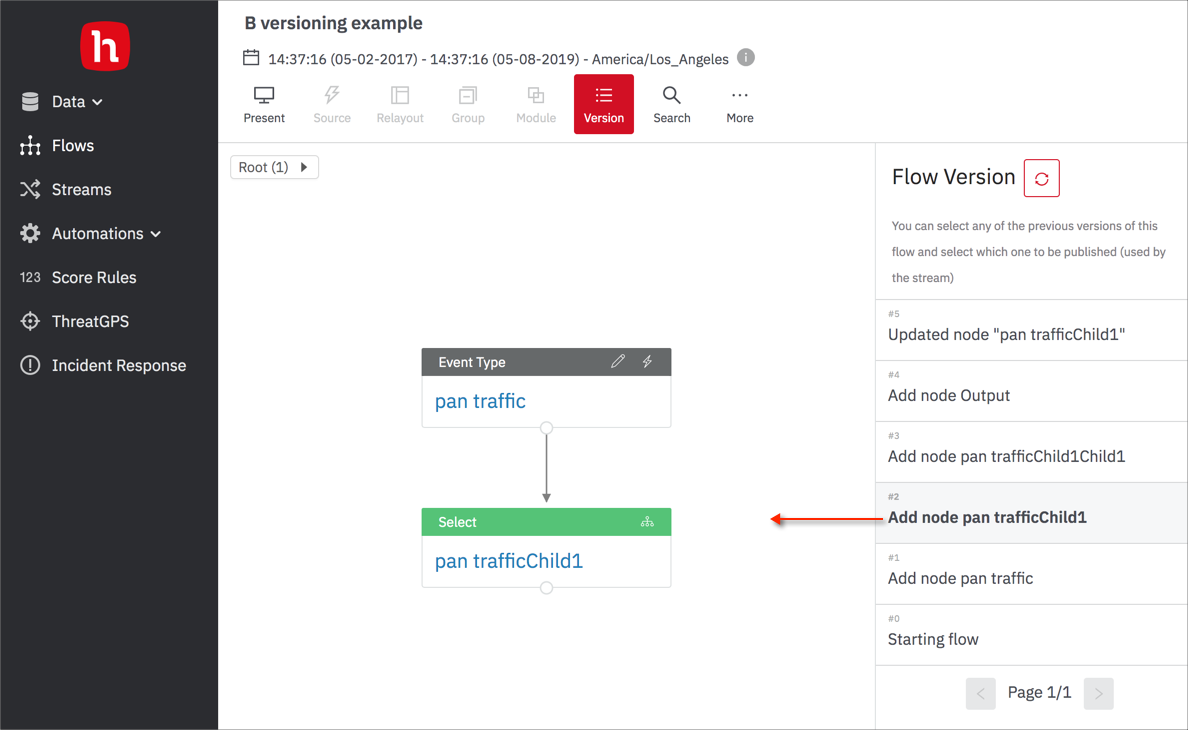The height and width of the screenshot is (730, 1188).
Task: Select version #0 Starting flow
Action: 1031,635
